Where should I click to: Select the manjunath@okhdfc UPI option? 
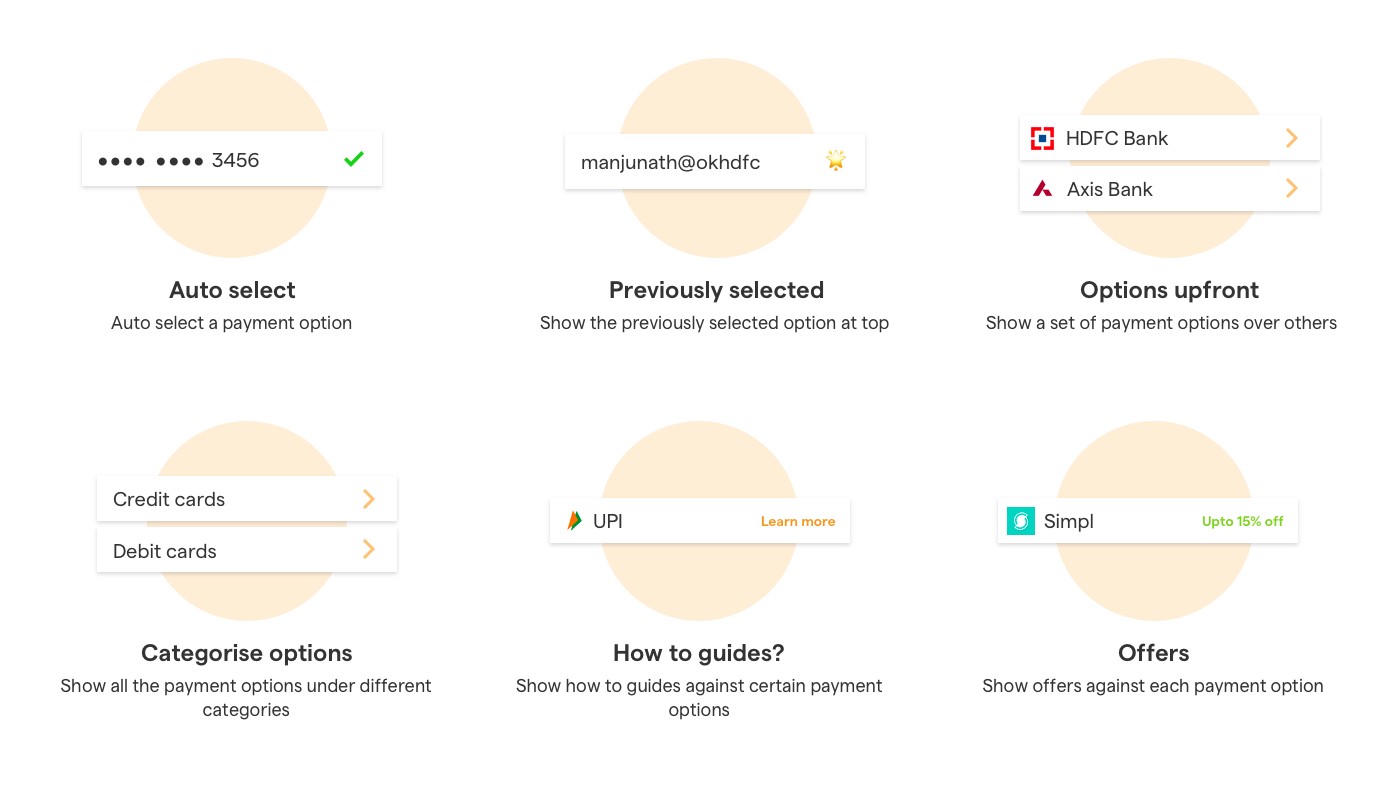coord(715,162)
